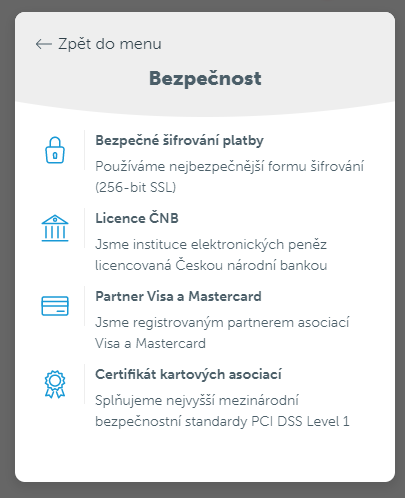Click the 'Používáme nejbezpečnější formu šifrování' text
Image resolution: width=405 pixels, height=498 pixels.
[x=229, y=166]
